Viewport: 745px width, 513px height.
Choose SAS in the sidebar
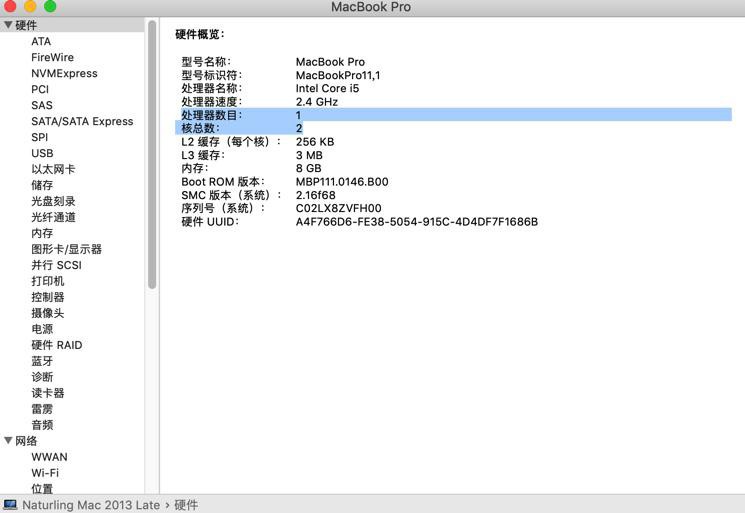point(42,105)
